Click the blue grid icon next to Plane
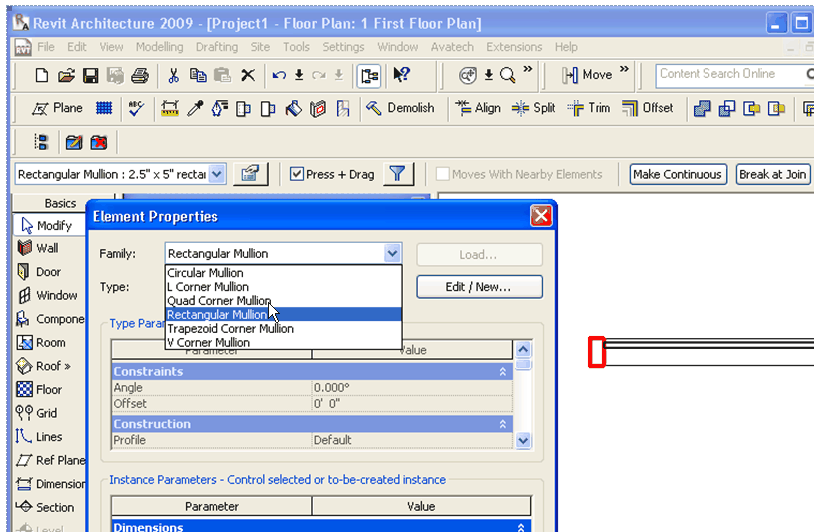 (104, 108)
